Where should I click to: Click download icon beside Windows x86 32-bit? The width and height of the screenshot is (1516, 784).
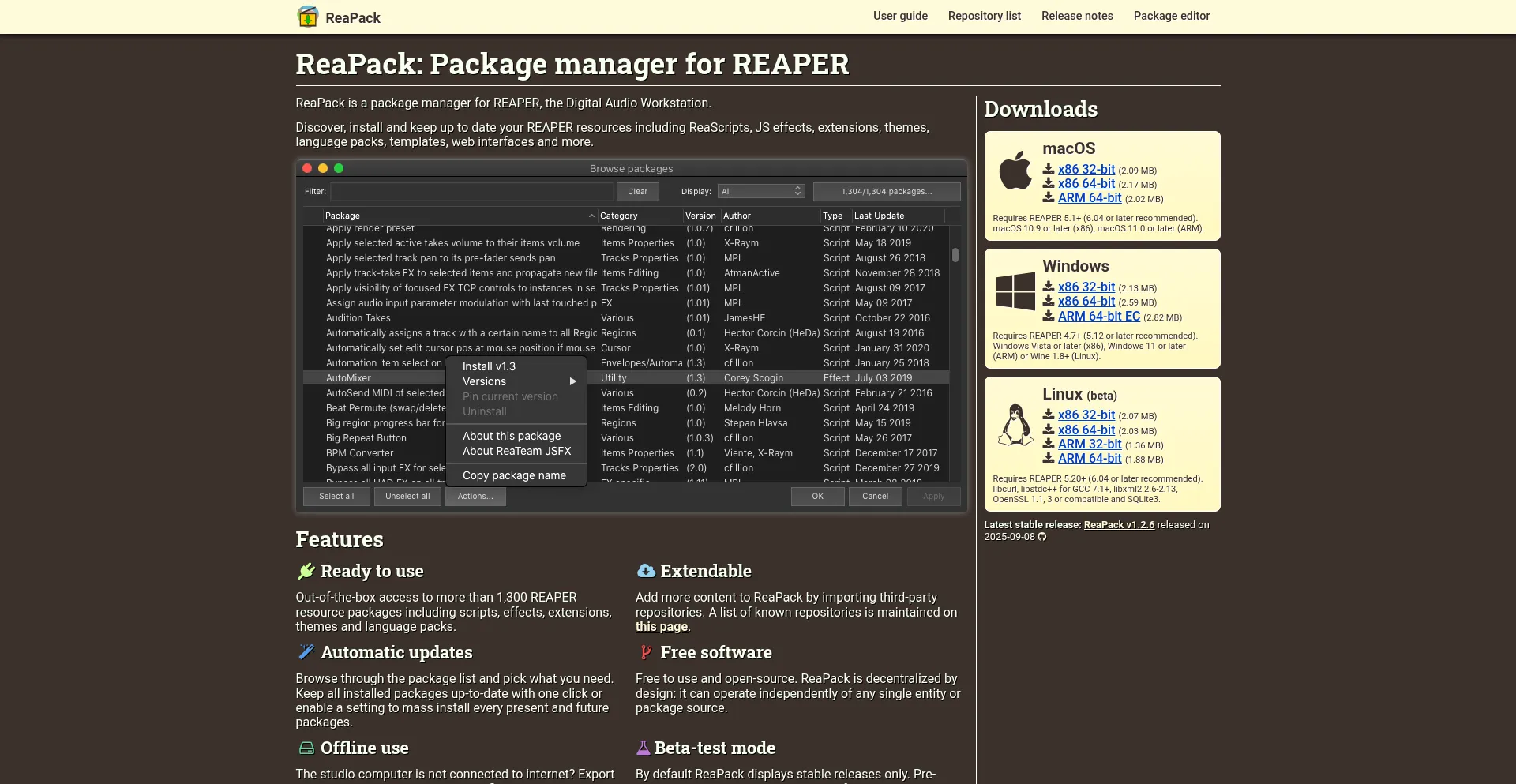[x=1049, y=287]
